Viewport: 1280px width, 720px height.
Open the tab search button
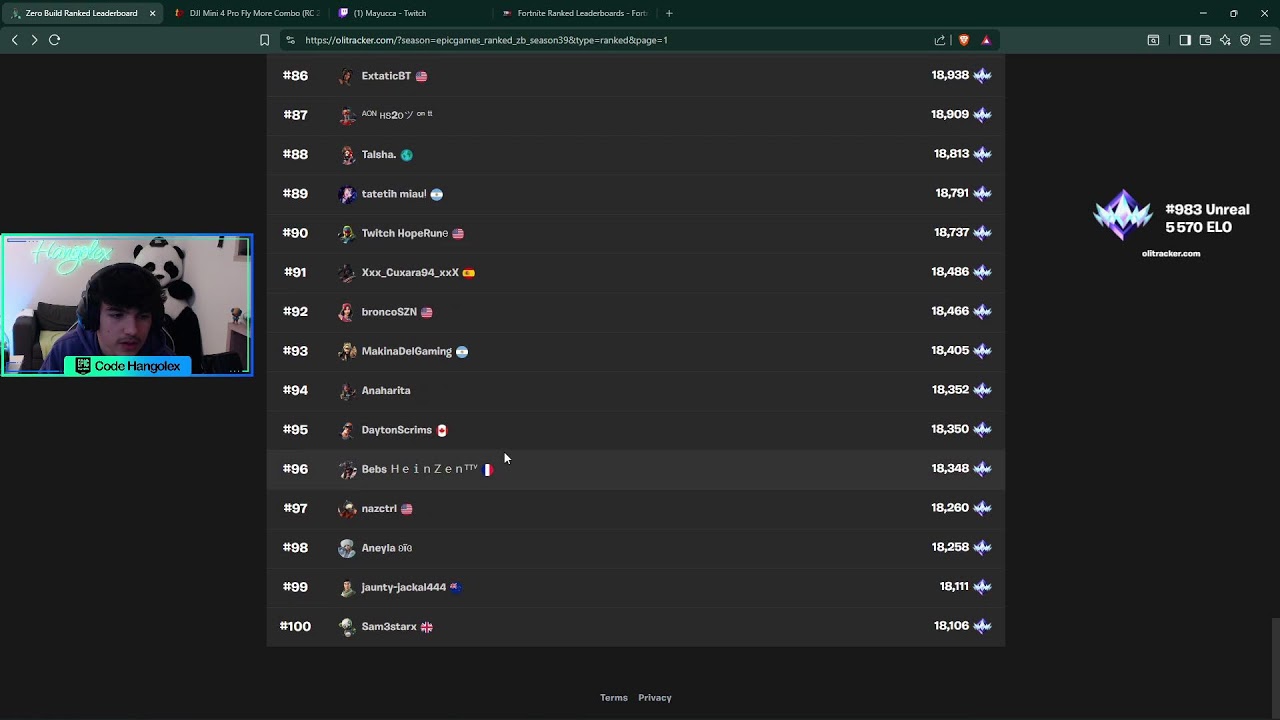click(x=1153, y=40)
